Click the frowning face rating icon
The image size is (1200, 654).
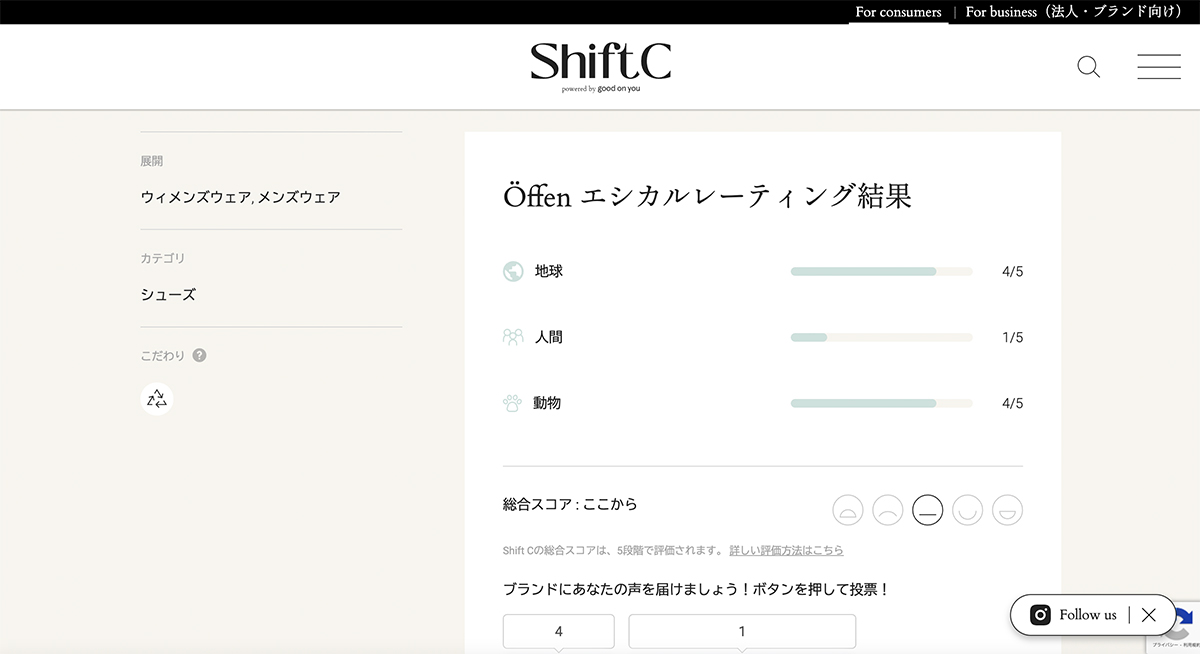point(888,510)
